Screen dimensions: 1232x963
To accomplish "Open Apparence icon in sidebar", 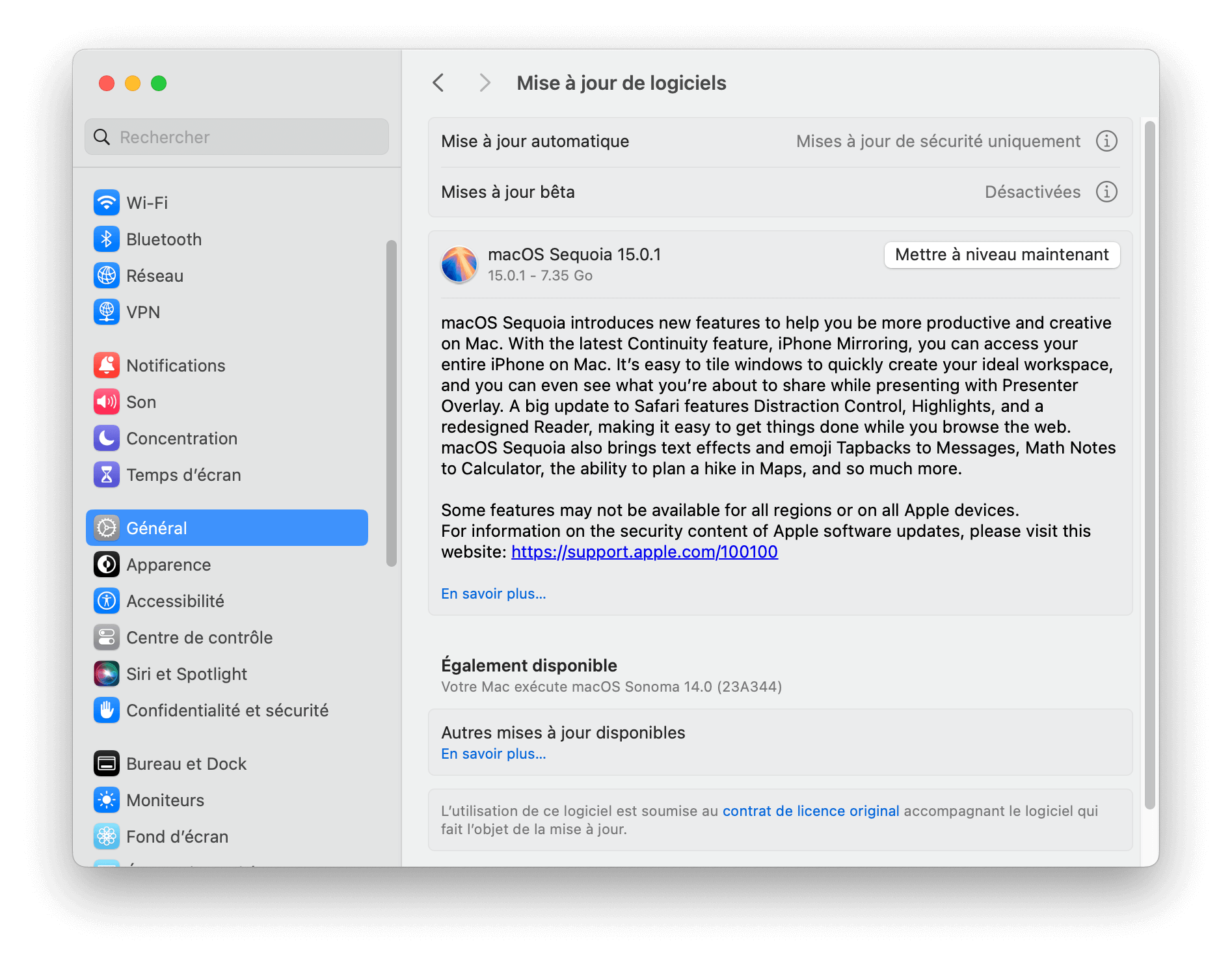I will [107, 564].
